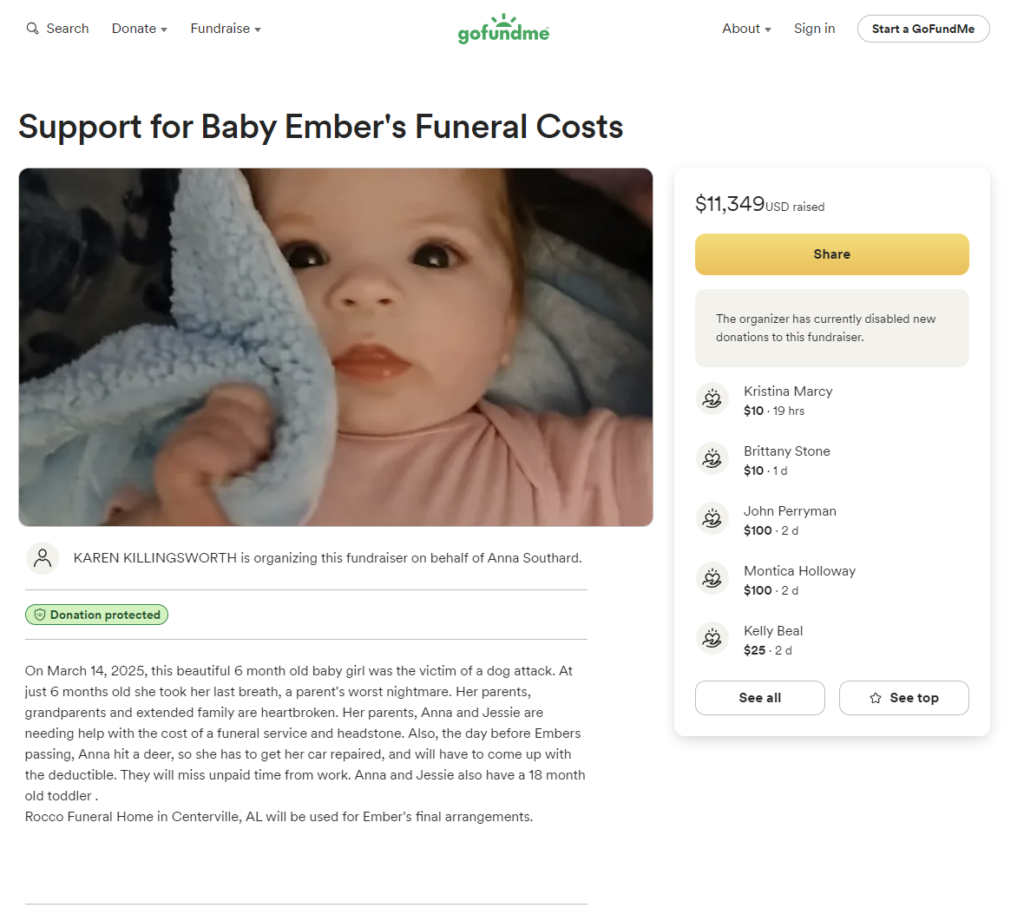The width and height of the screenshot is (1024, 908).
Task: Click the Search text in header
Action: [x=67, y=29]
